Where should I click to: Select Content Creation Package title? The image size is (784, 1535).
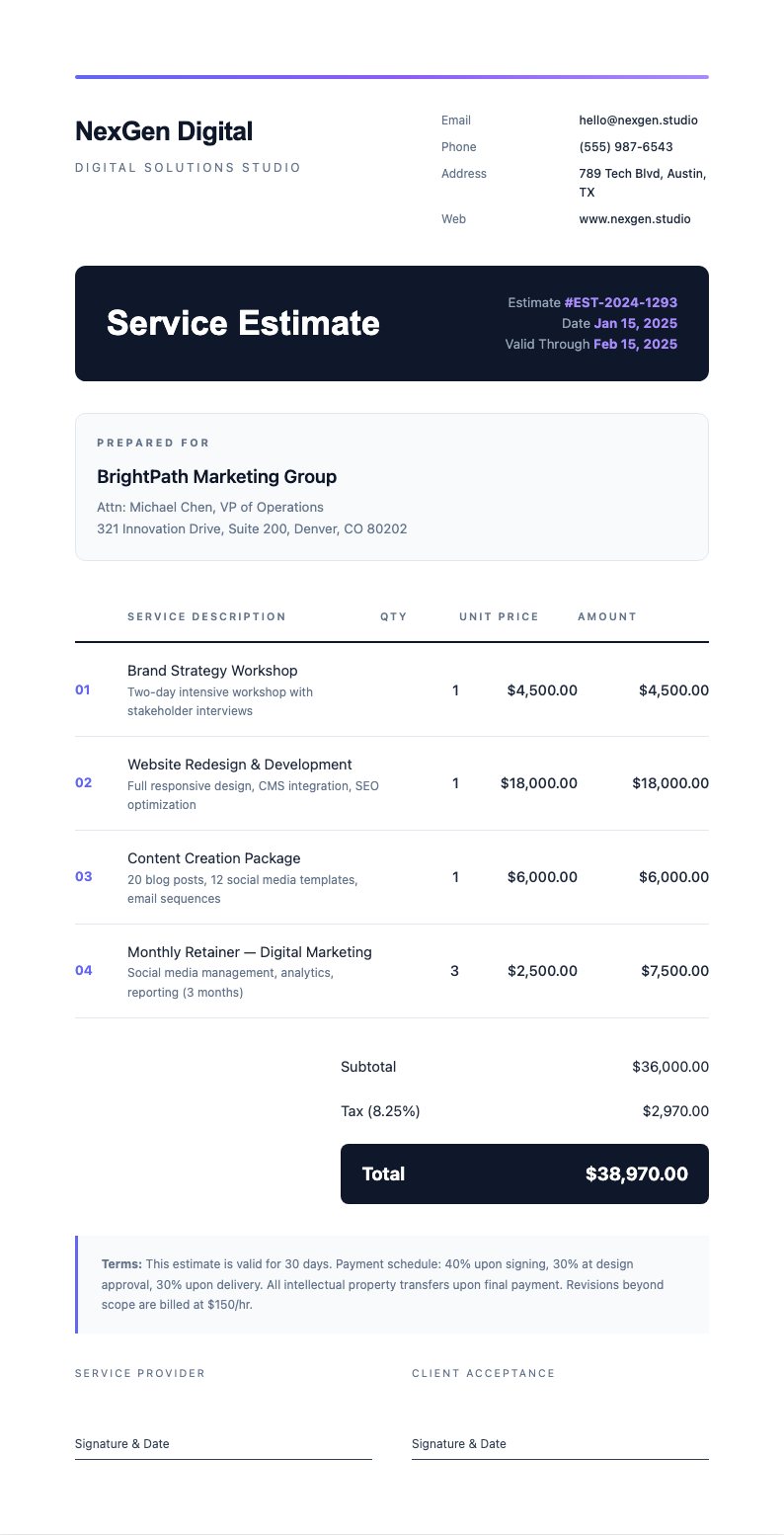pos(214,858)
